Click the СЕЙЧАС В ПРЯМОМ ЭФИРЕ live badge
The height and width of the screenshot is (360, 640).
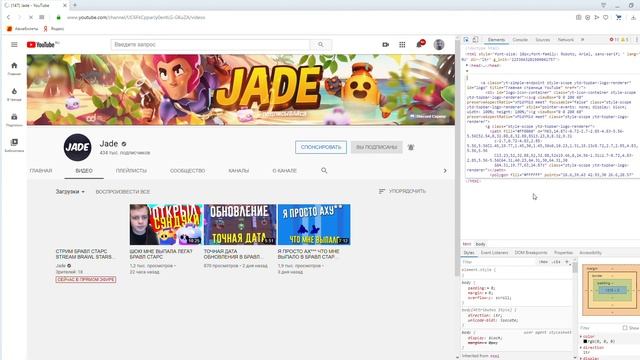[x=86, y=279]
